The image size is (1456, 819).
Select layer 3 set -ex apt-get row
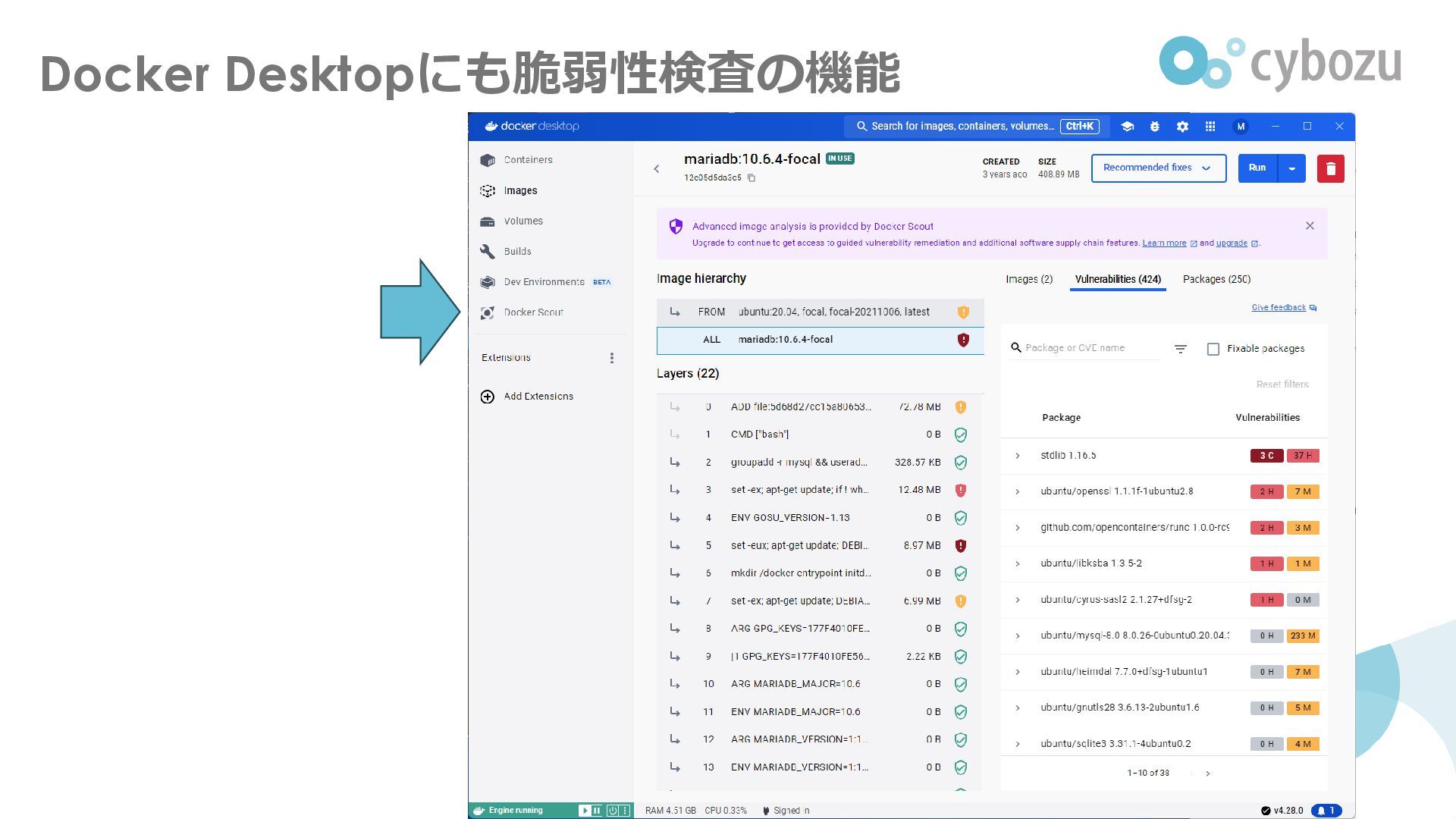coord(820,491)
